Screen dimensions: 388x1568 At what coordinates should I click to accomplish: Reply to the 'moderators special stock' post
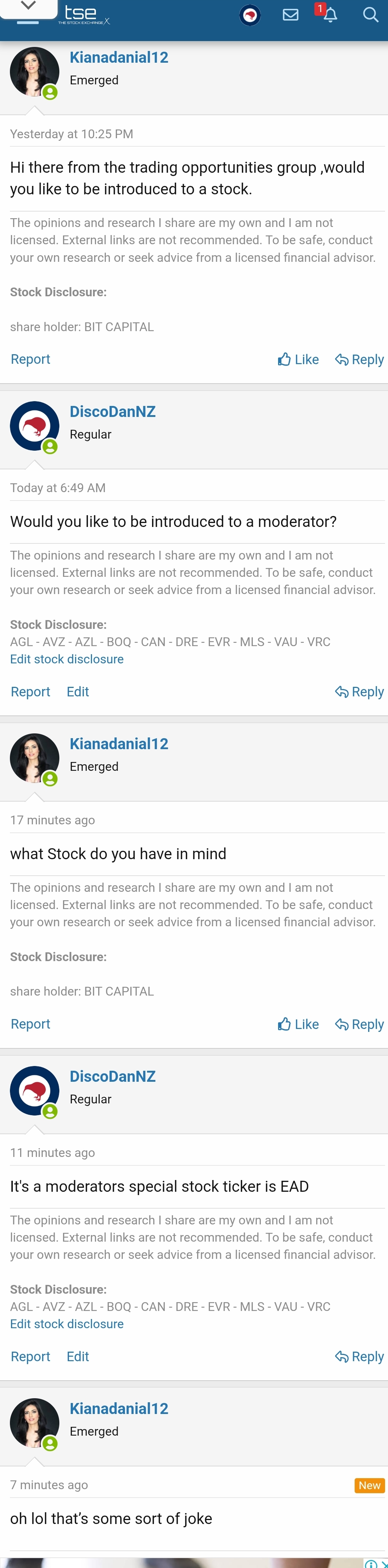coord(359,1357)
